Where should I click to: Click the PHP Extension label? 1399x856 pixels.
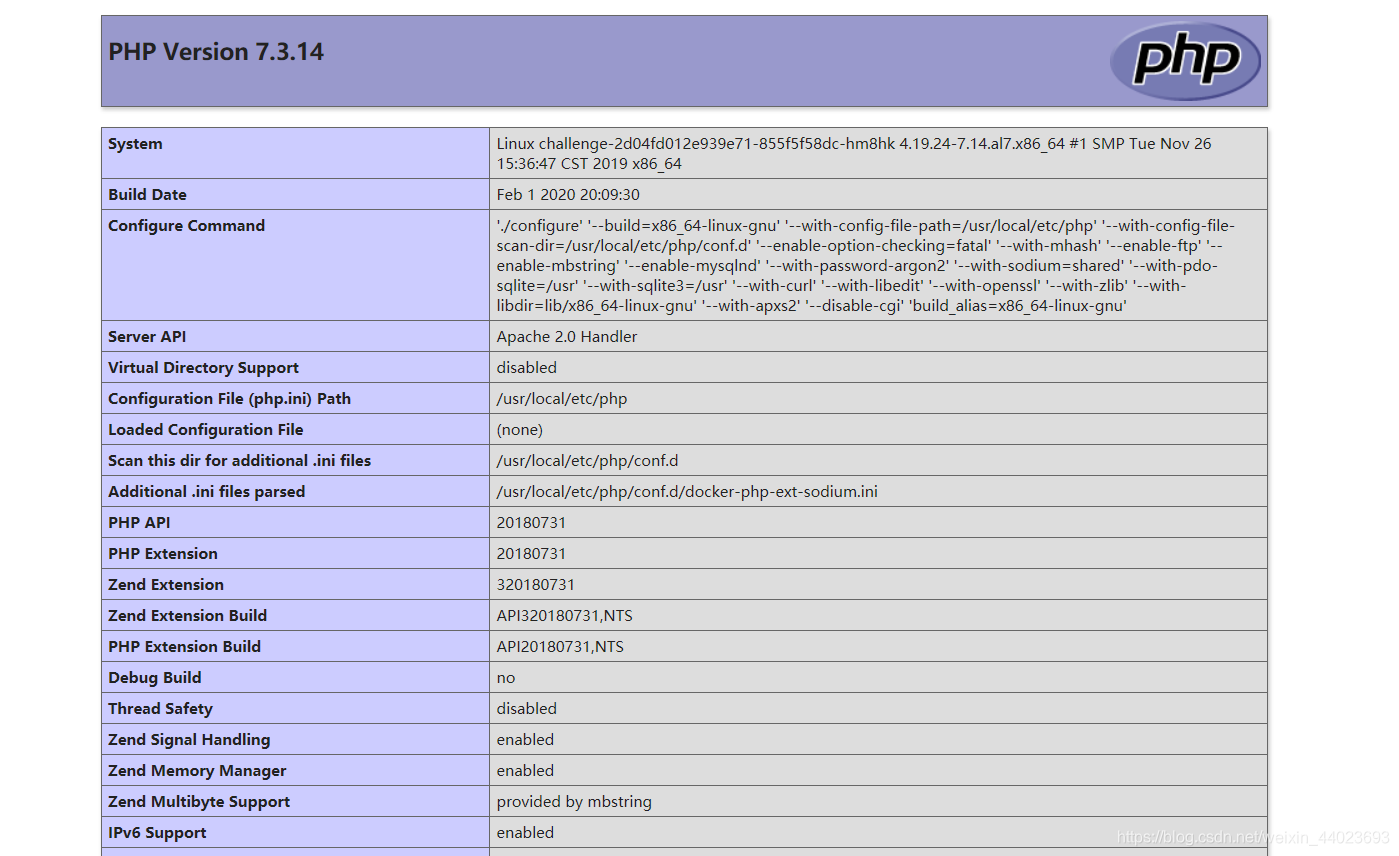tap(162, 554)
